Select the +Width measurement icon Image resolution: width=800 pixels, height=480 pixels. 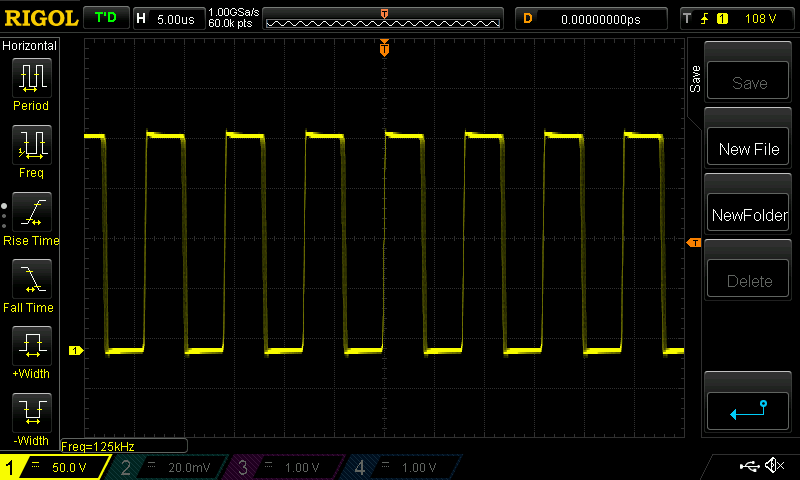coord(32,346)
